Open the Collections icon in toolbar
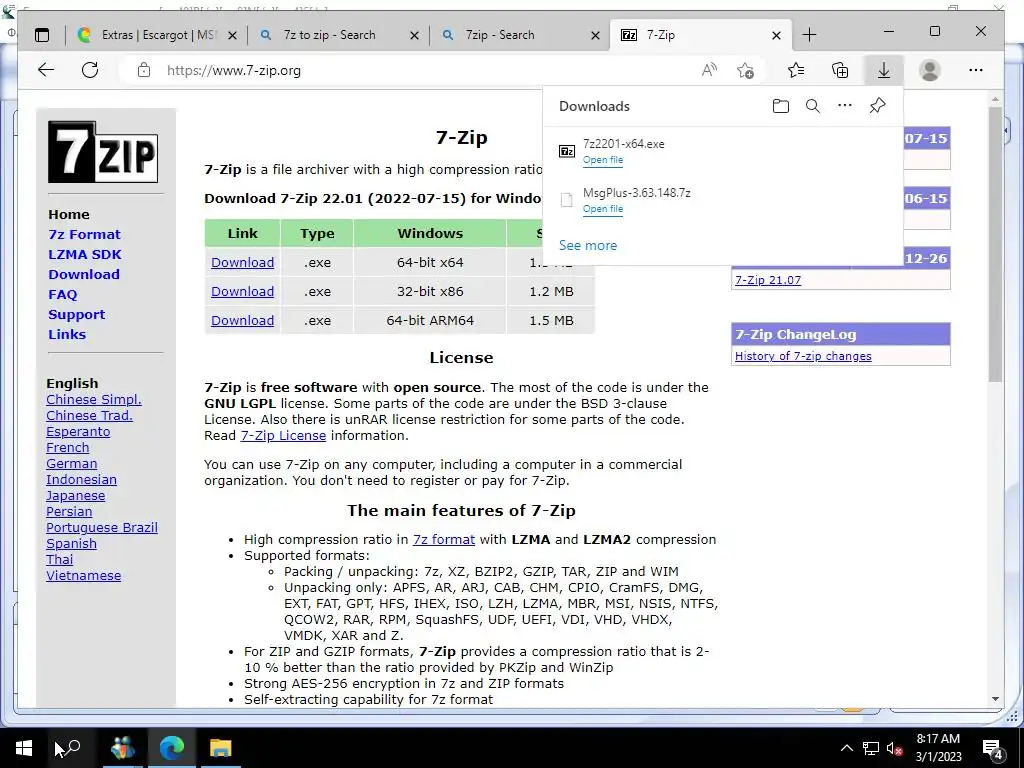This screenshot has width=1024, height=768. click(840, 70)
